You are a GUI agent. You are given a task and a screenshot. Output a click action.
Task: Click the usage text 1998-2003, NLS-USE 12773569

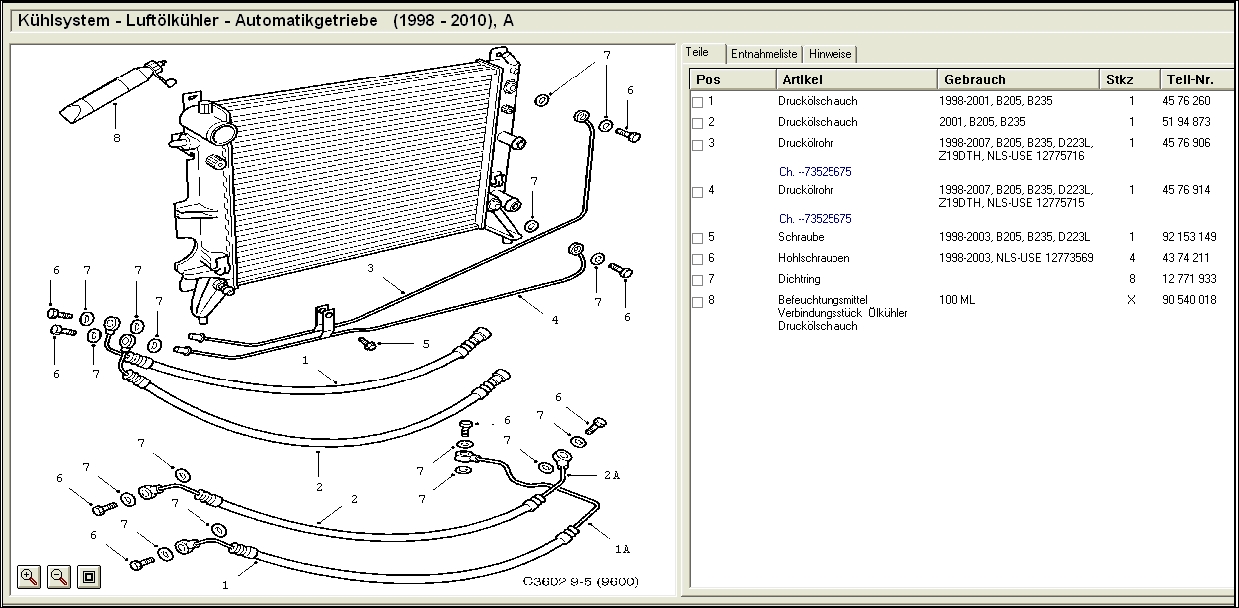(1017, 258)
